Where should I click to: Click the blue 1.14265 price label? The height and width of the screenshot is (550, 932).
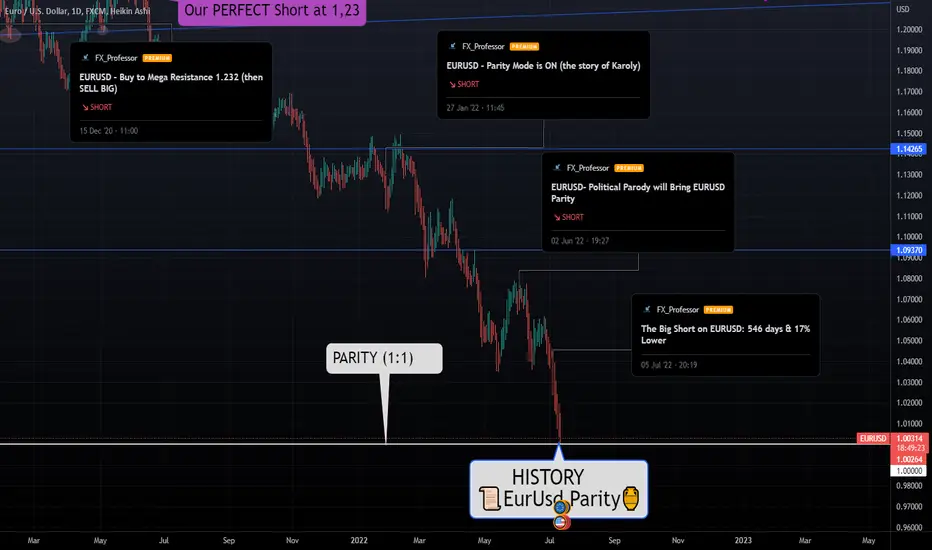tap(909, 149)
